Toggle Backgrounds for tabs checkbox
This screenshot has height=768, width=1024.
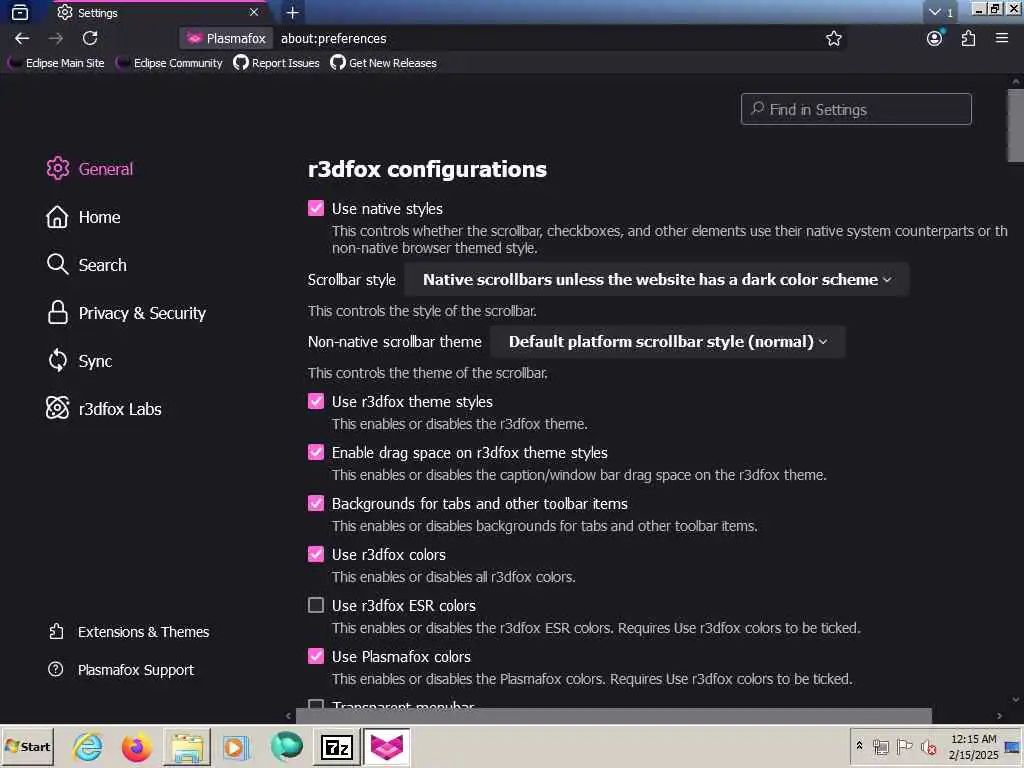pos(316,503)
